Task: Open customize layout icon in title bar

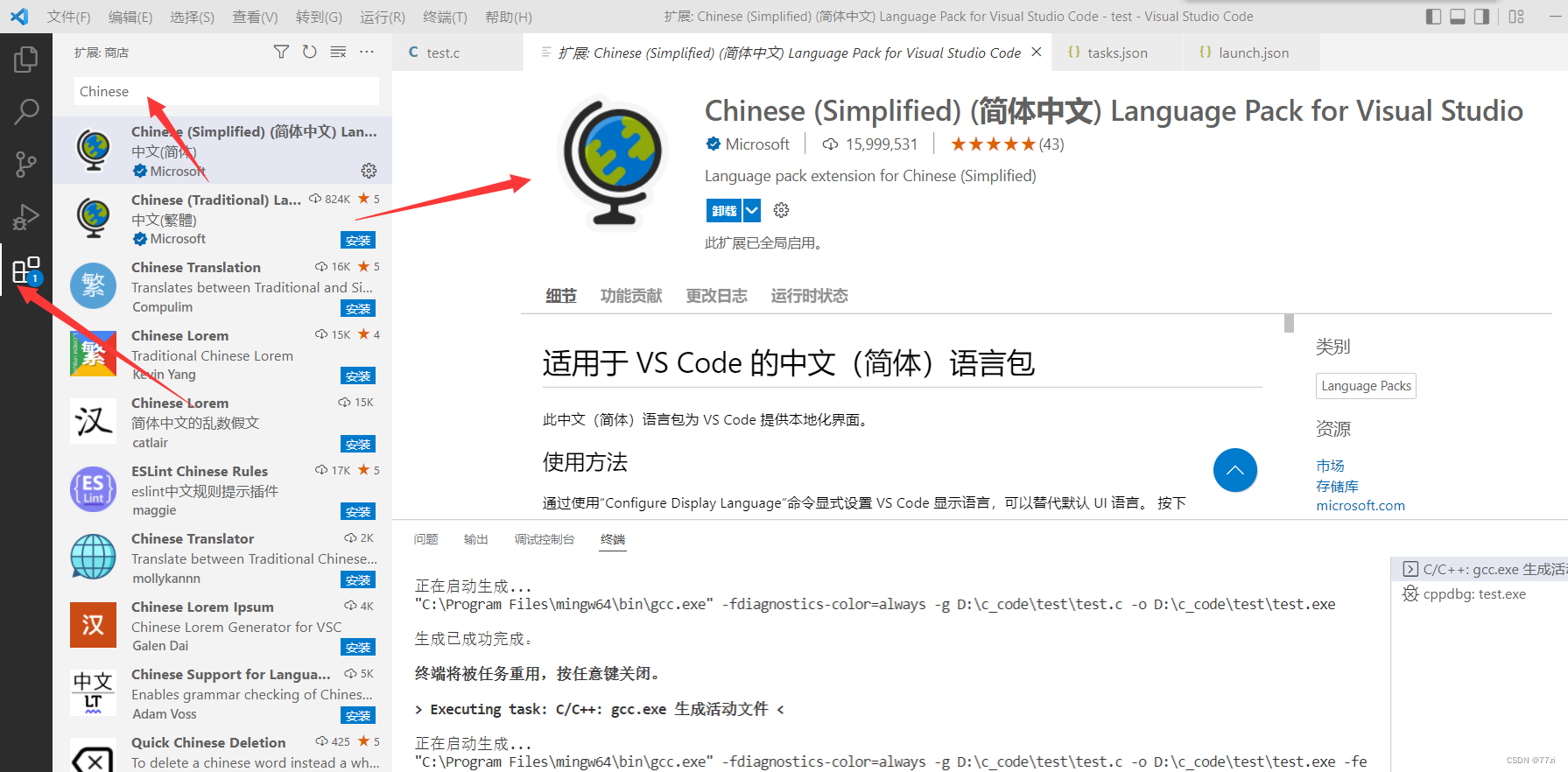Action: click(1516, 17)
